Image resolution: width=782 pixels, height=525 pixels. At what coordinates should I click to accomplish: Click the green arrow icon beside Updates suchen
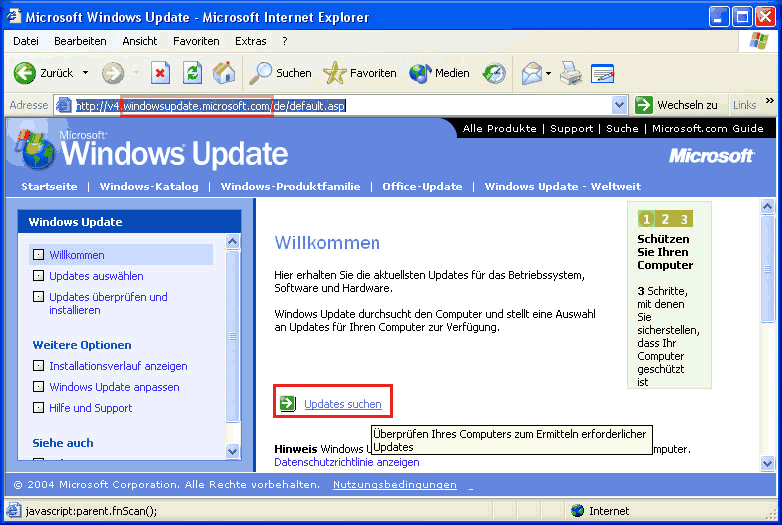click(x=288, y=403)
